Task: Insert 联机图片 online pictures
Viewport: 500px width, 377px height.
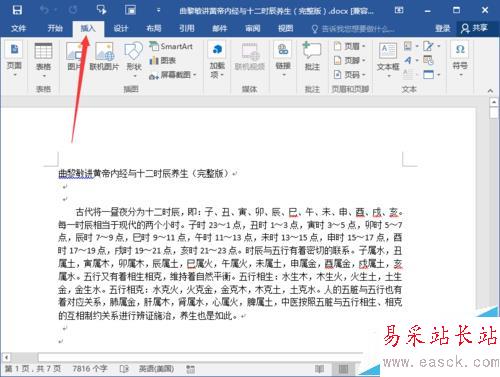Action: (x=104, y=57)
